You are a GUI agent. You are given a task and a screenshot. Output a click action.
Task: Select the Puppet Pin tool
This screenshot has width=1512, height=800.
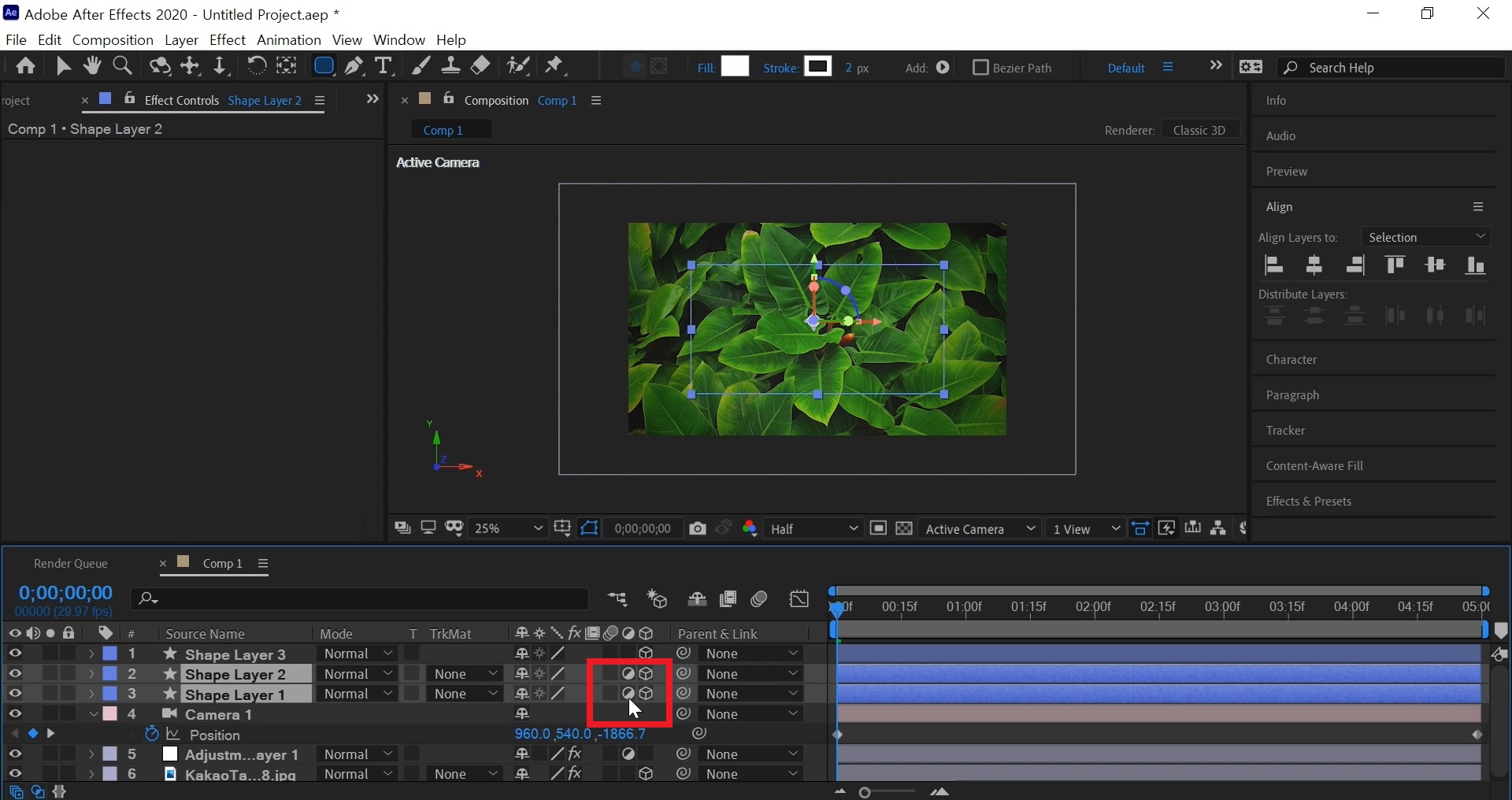(x=554, y=66)
